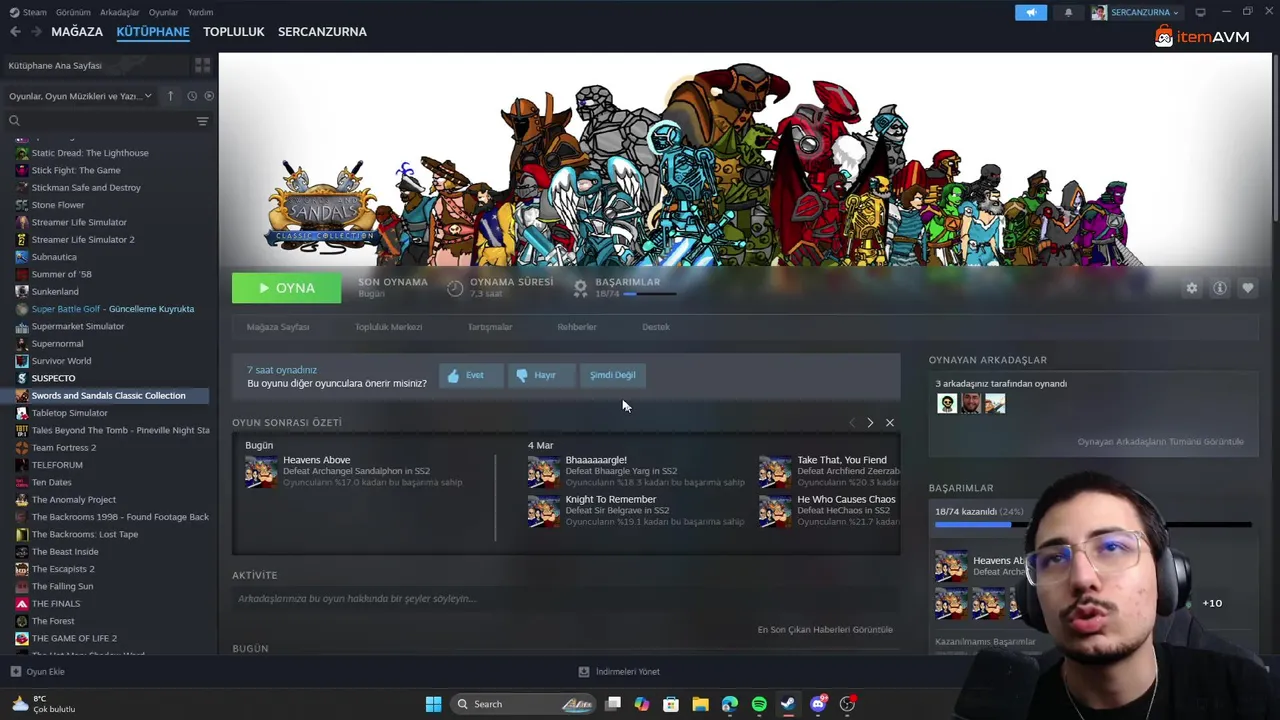This screenshot has width=1280, height=720.
Task: Click the game info icon
Action: pos(1220,288)
